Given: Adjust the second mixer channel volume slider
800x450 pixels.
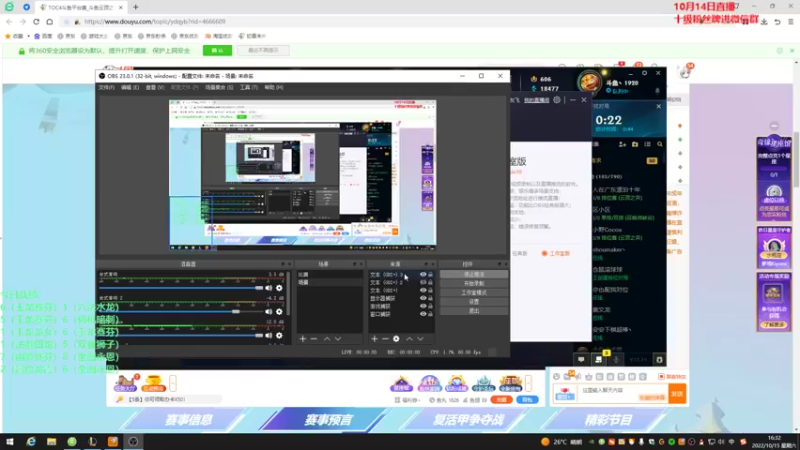Looking at the screenshot, I should point(181,312).
